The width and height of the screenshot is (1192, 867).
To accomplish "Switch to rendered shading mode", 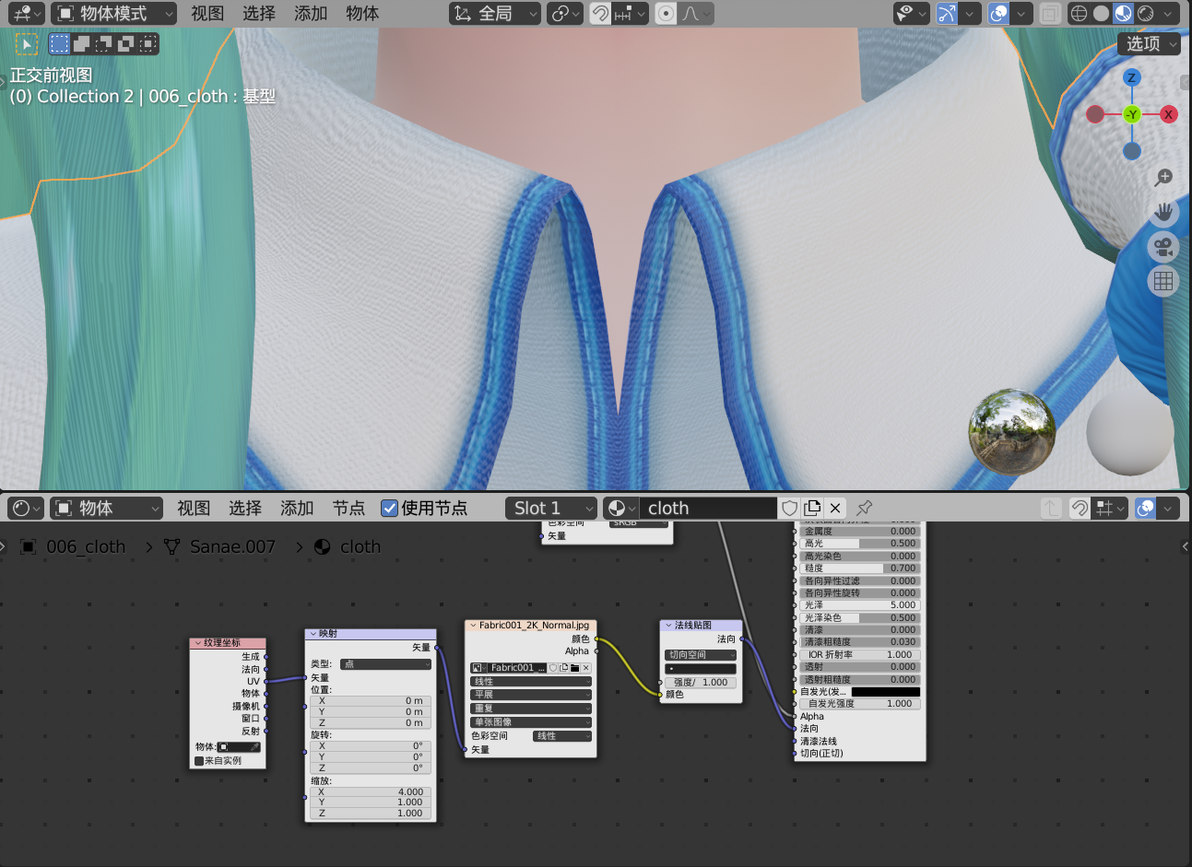I will [1146, 13].
